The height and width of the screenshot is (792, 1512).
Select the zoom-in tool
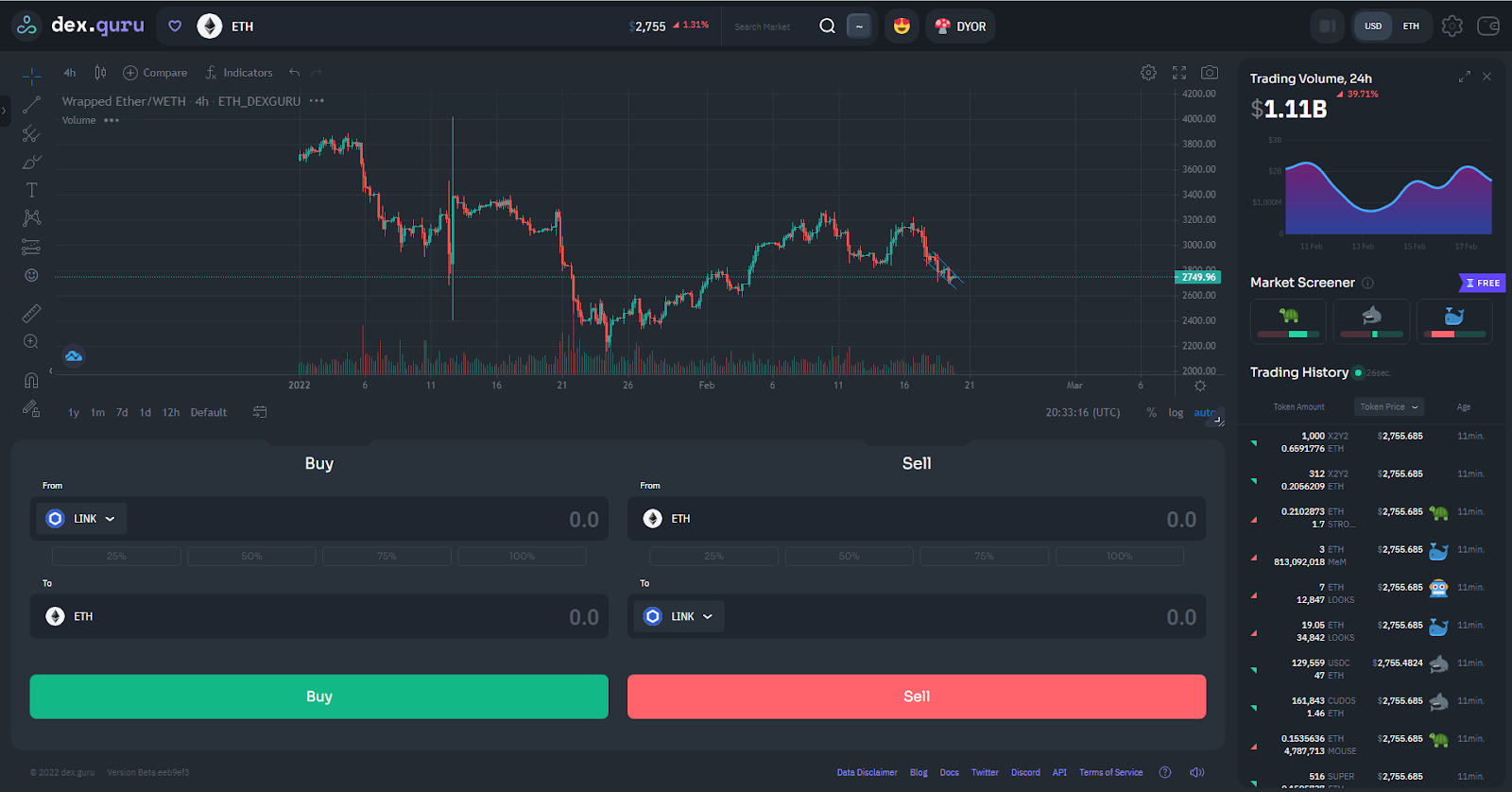click(x=31, y=341)
